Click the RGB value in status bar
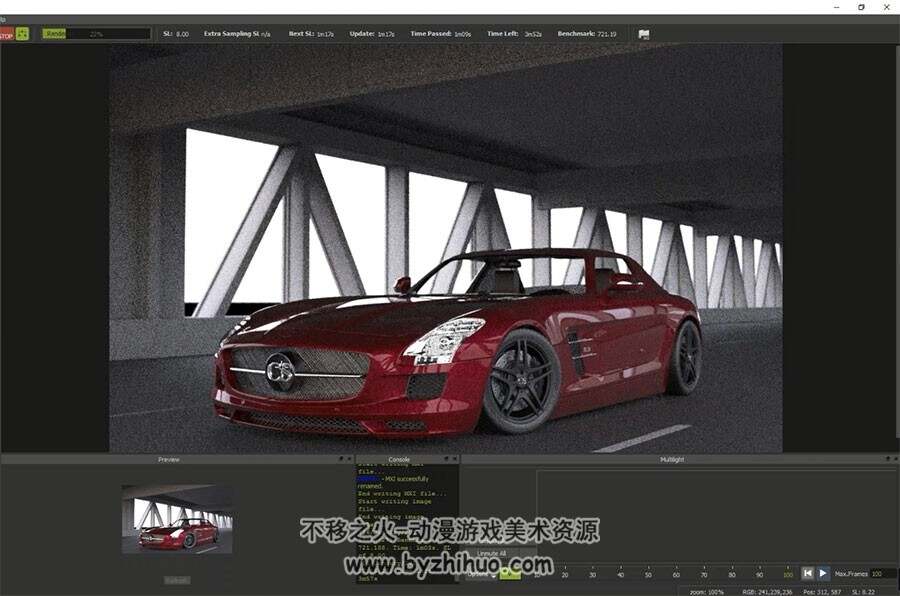Image resolution: width=900 pixels, height=596 pixels. 767,591
